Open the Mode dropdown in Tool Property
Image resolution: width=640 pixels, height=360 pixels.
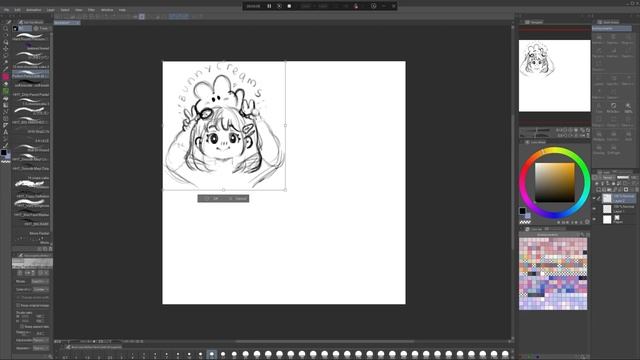tap(40, 281)
